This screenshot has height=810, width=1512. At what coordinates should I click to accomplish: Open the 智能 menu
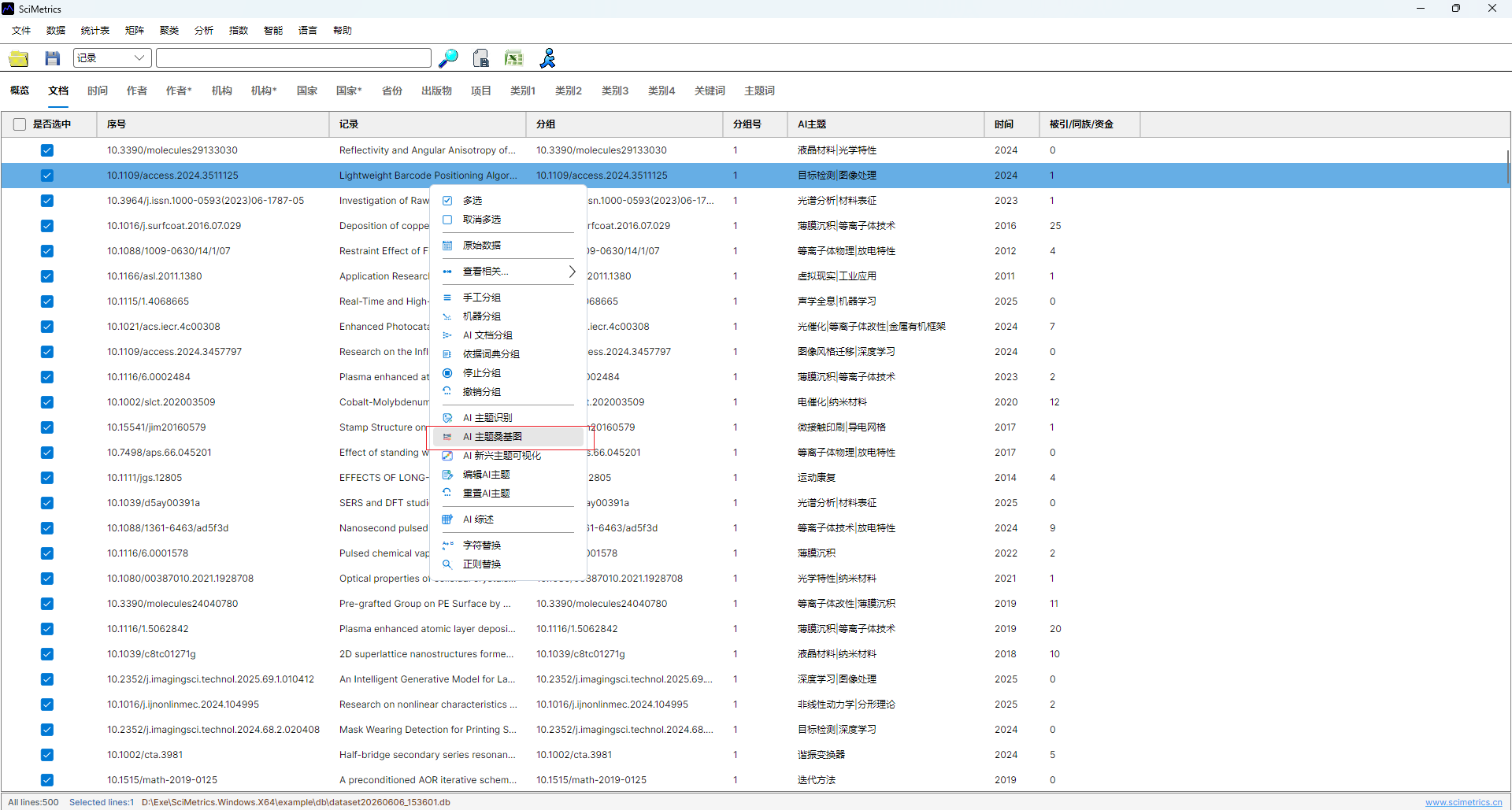[x=273, y=31]
